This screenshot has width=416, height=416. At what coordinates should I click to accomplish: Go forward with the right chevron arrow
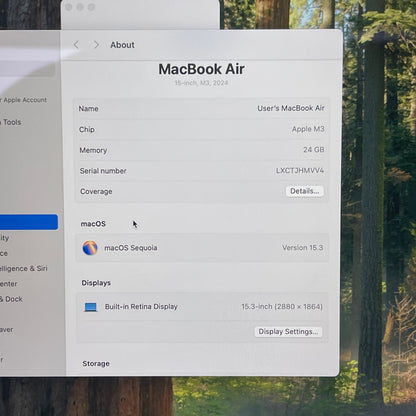point(96,45)
